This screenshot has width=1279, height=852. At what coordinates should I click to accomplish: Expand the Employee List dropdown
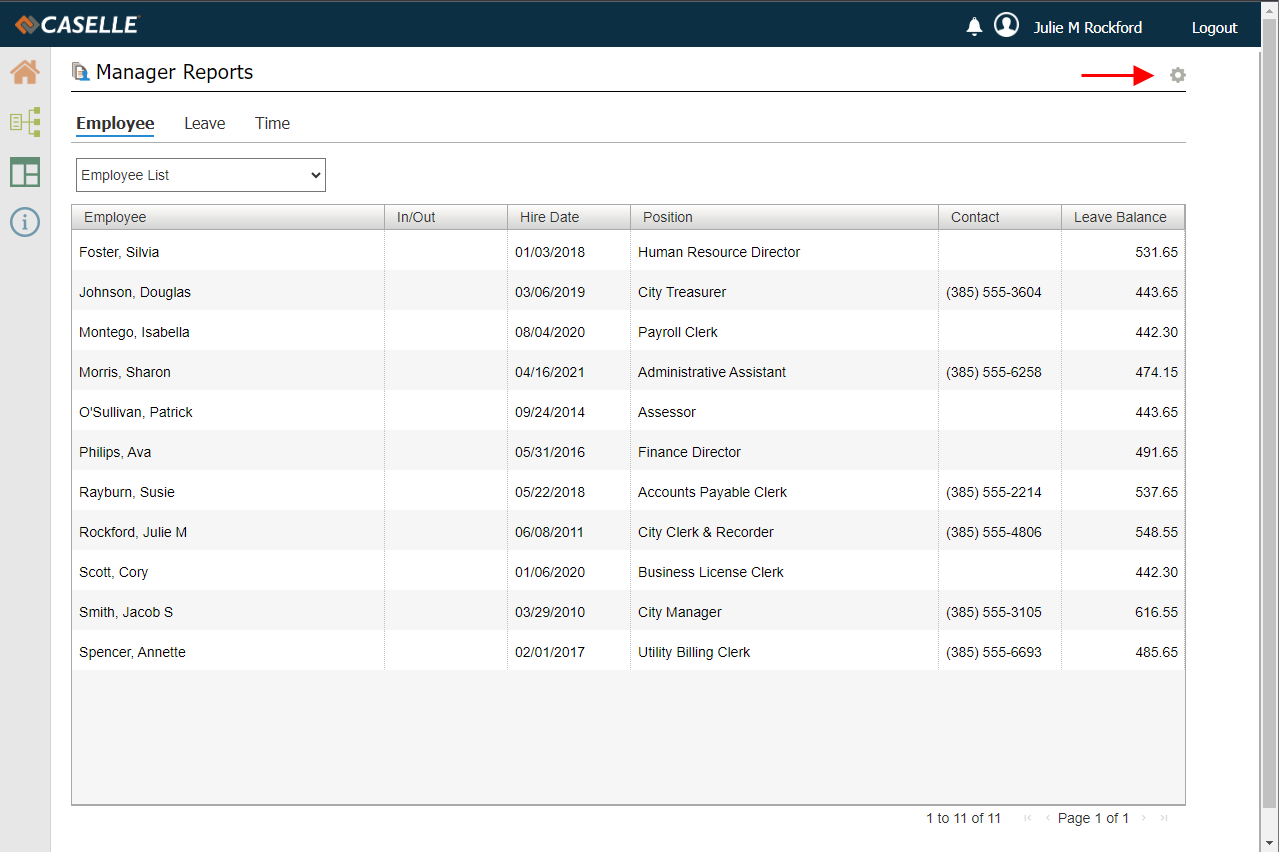201,175
